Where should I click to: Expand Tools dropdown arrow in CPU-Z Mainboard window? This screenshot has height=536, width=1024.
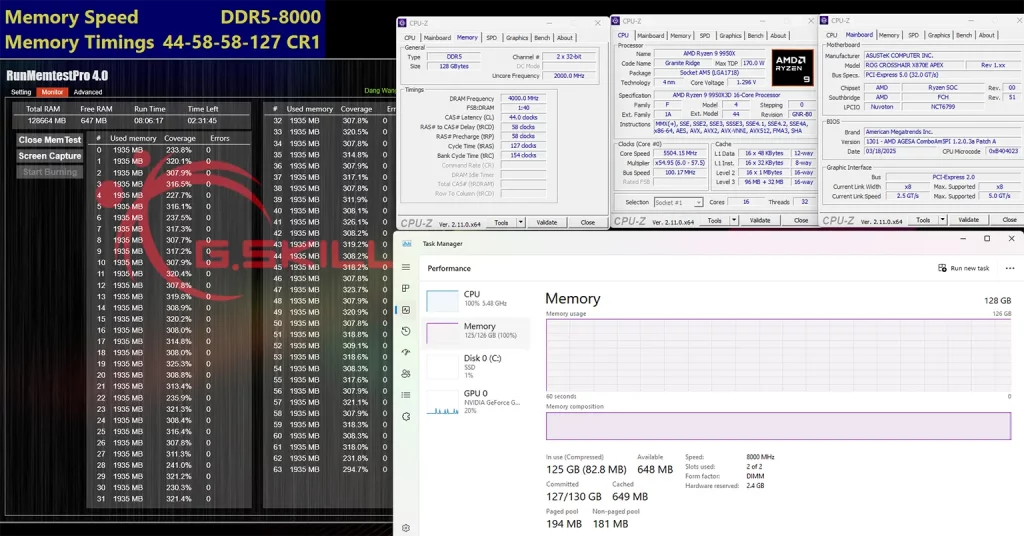click(942, 220)
